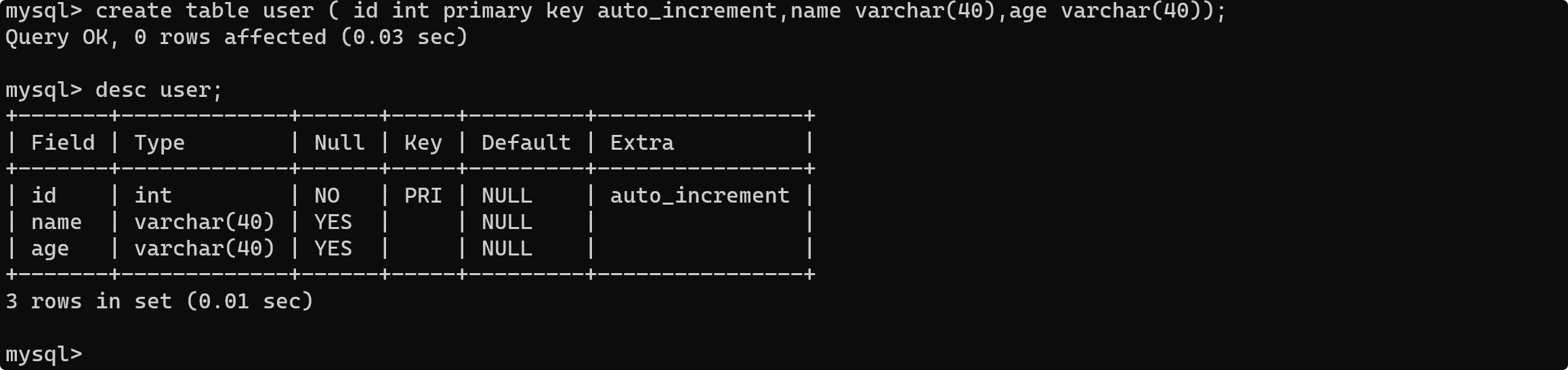Screen dimensions: 1568x370
Task: Click the NULL default in the age row
Action: 507,249
